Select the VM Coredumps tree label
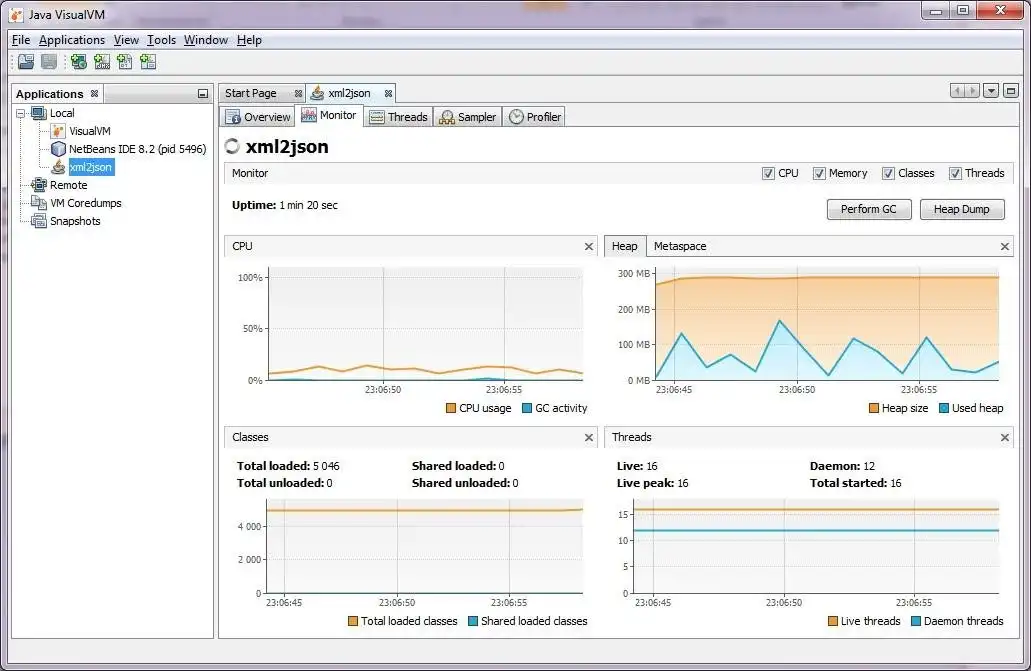The height and width of the screenshot is (671, 1031). pos(85,203)
